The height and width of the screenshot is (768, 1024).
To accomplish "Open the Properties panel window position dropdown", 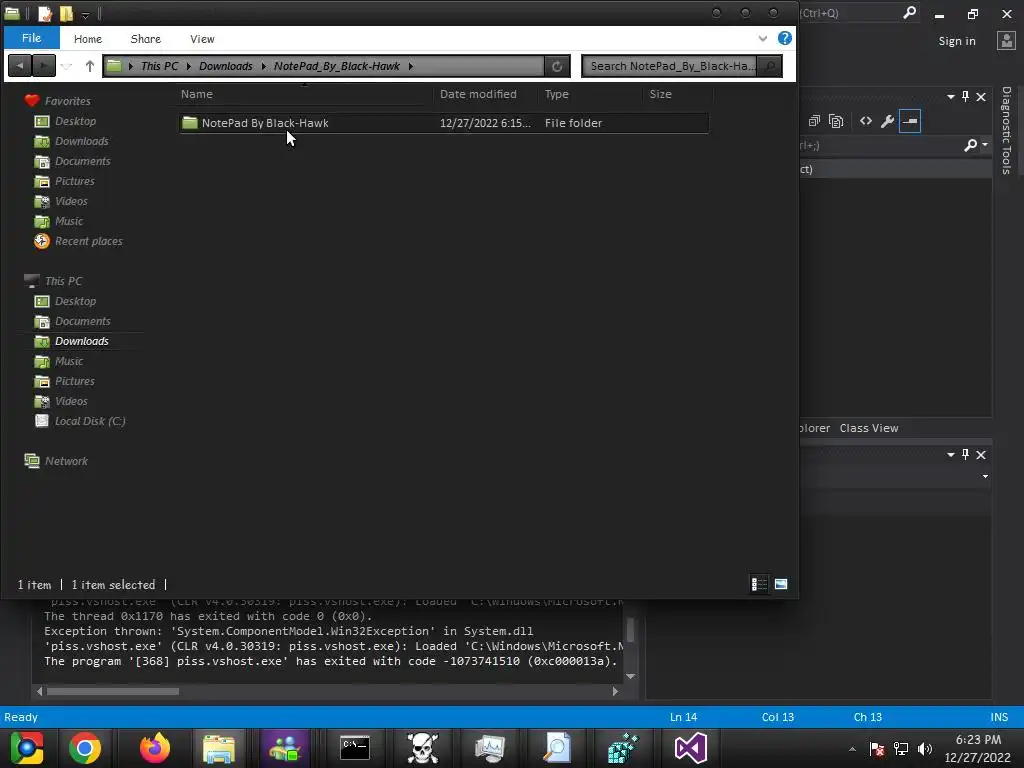I will pos(951,455).
